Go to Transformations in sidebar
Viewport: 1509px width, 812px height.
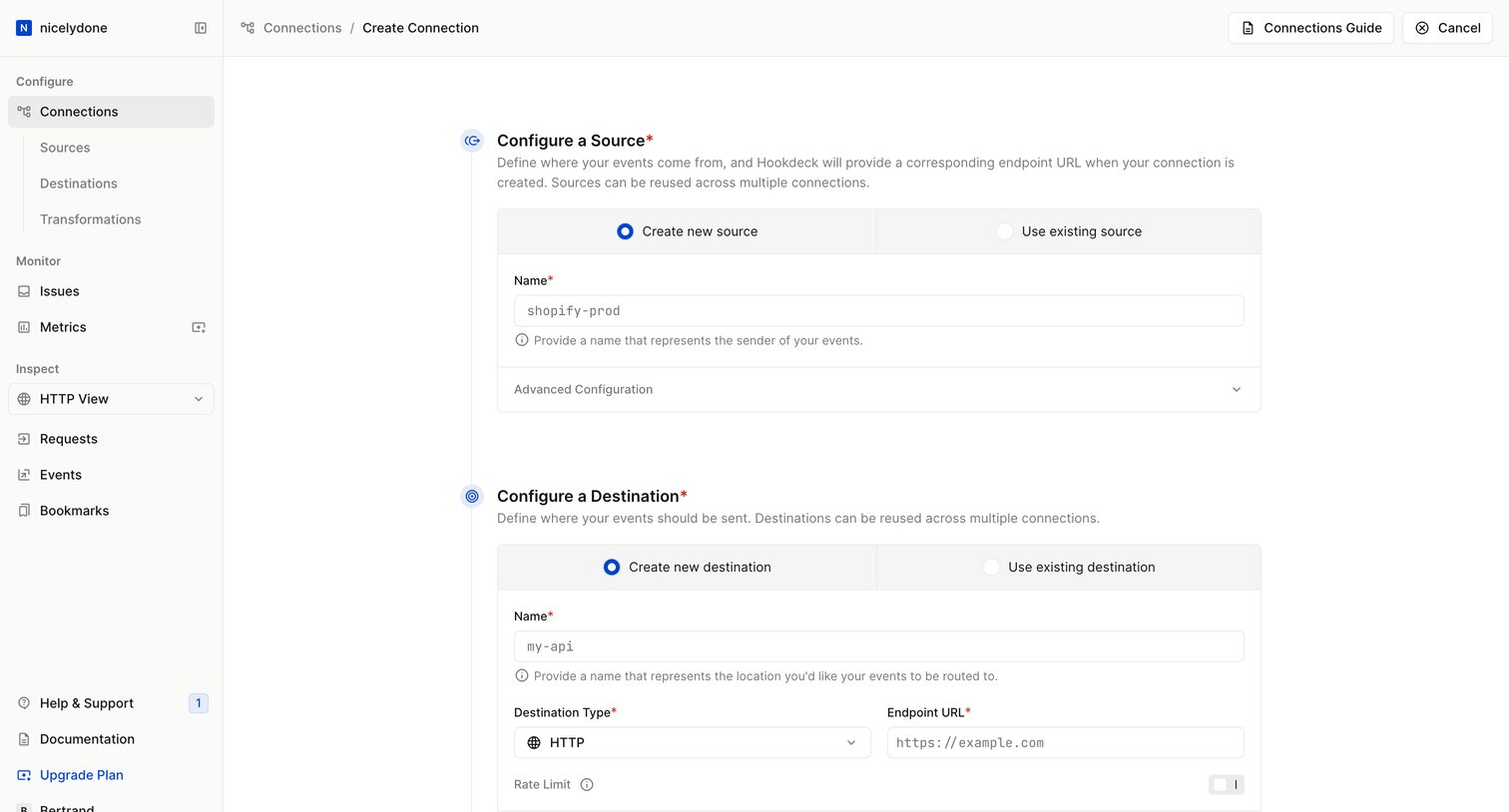pyautogui.click(x=91, y=219)
